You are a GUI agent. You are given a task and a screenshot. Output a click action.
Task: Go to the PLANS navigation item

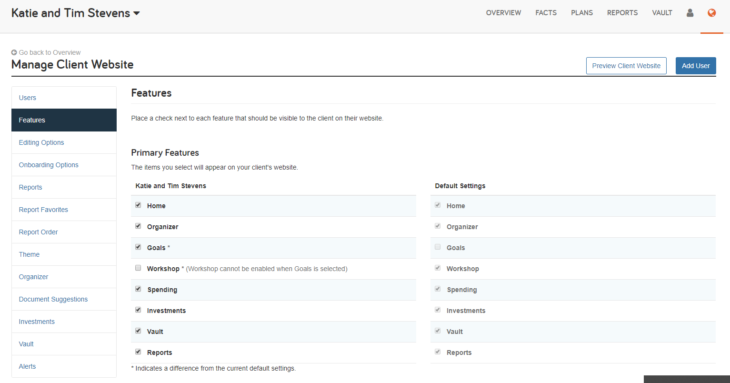point(582,13)
